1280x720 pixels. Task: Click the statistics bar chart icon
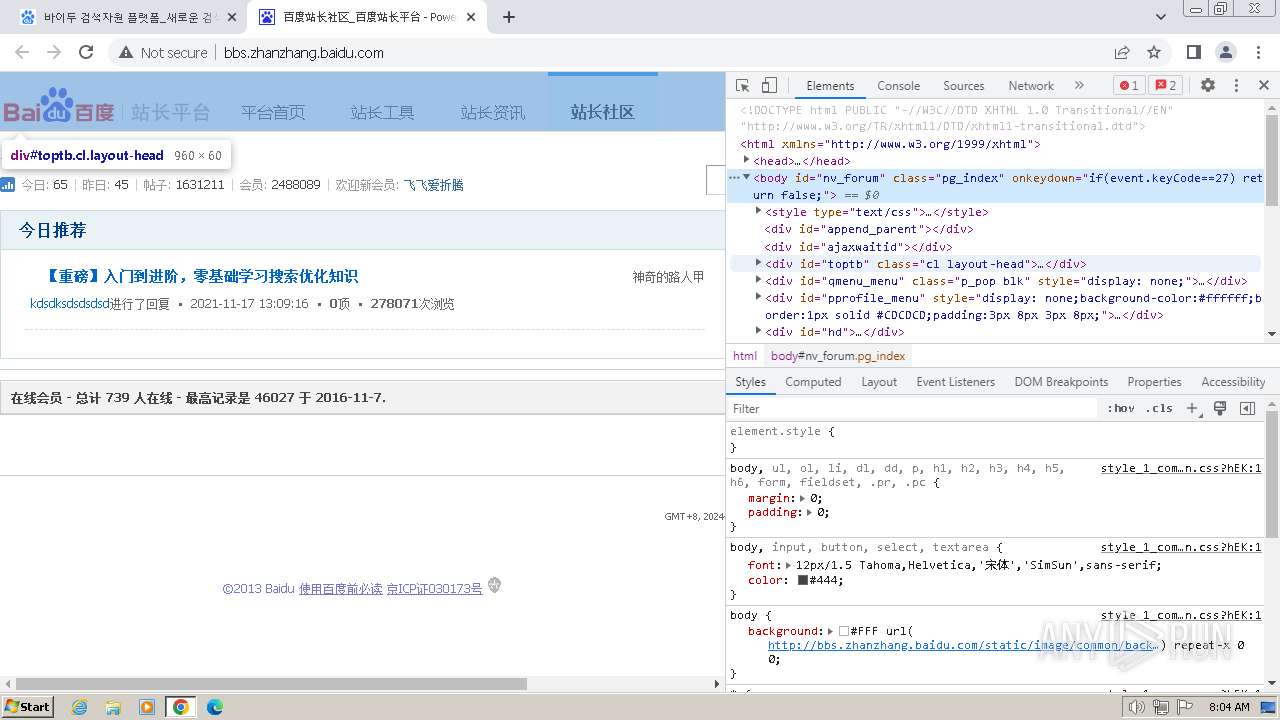[8, 184]
